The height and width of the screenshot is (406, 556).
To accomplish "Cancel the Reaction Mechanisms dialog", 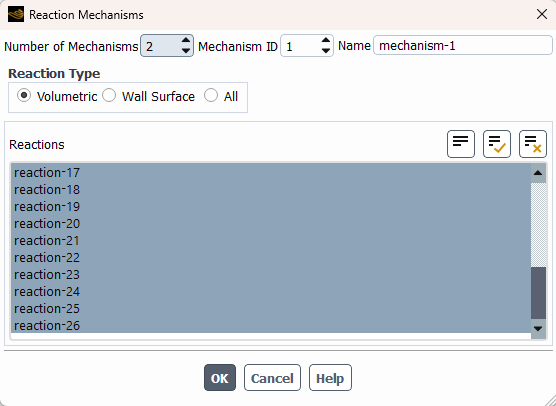I will (x=272, y=378).
